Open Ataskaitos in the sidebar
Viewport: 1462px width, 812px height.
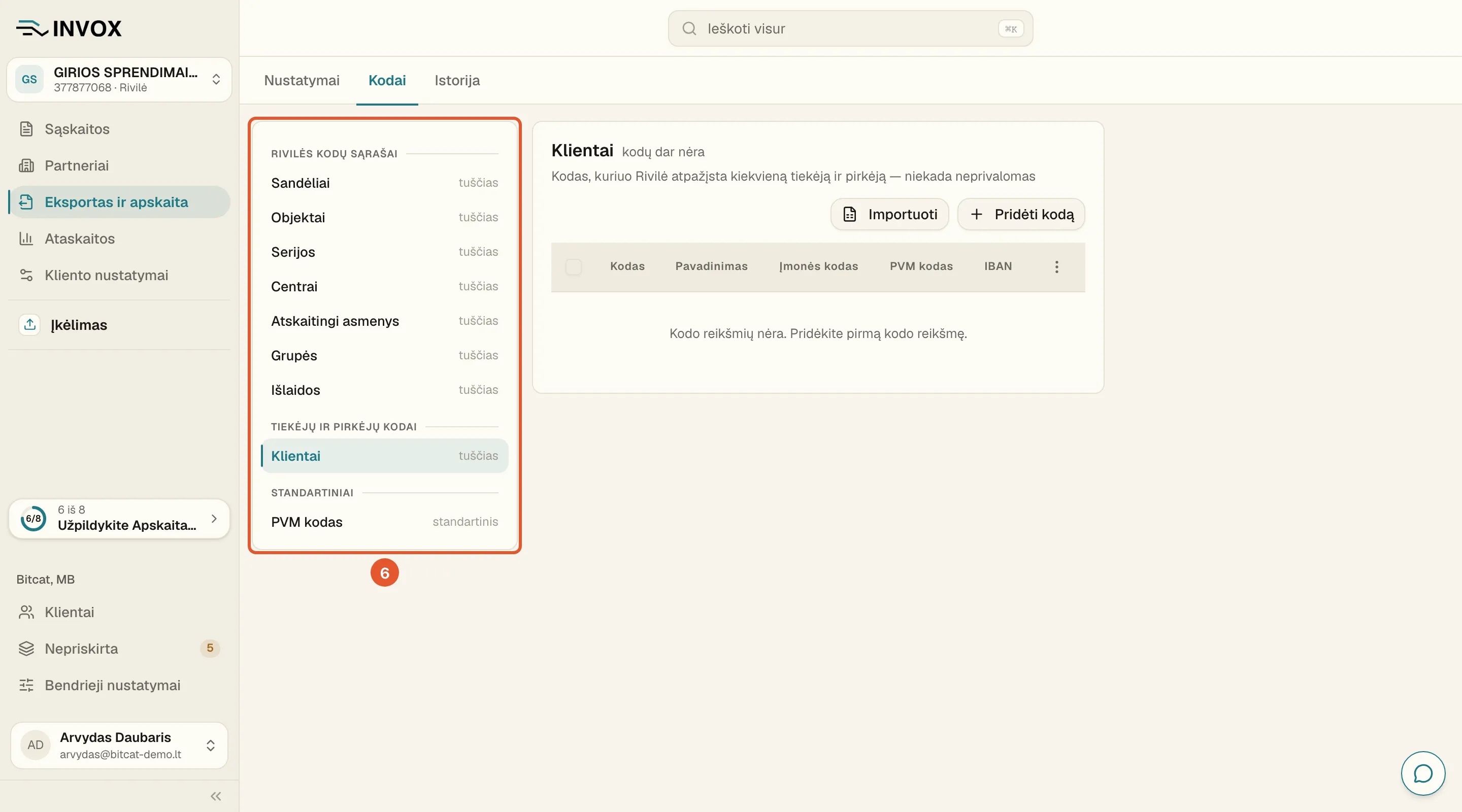tap(119, 239)
